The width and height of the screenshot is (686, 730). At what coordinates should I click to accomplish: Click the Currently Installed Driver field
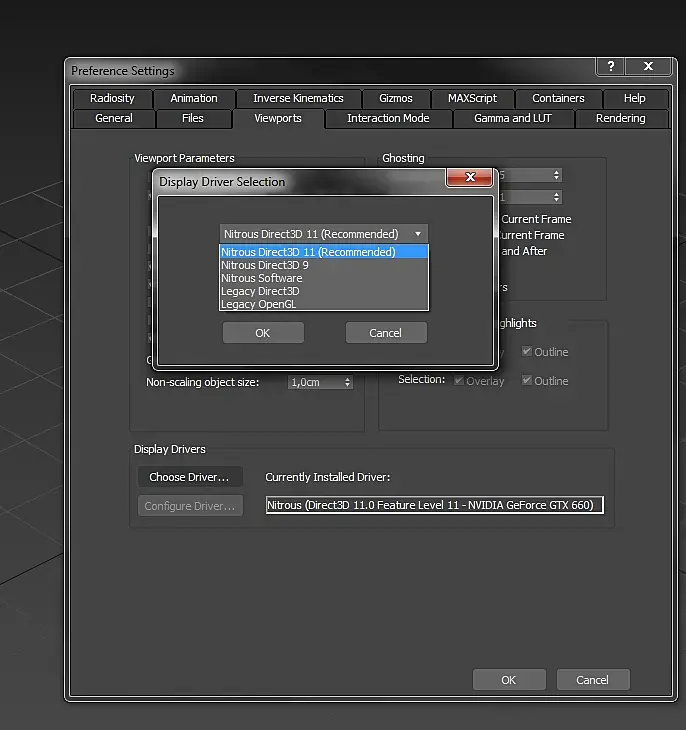(x=435, y=505)
